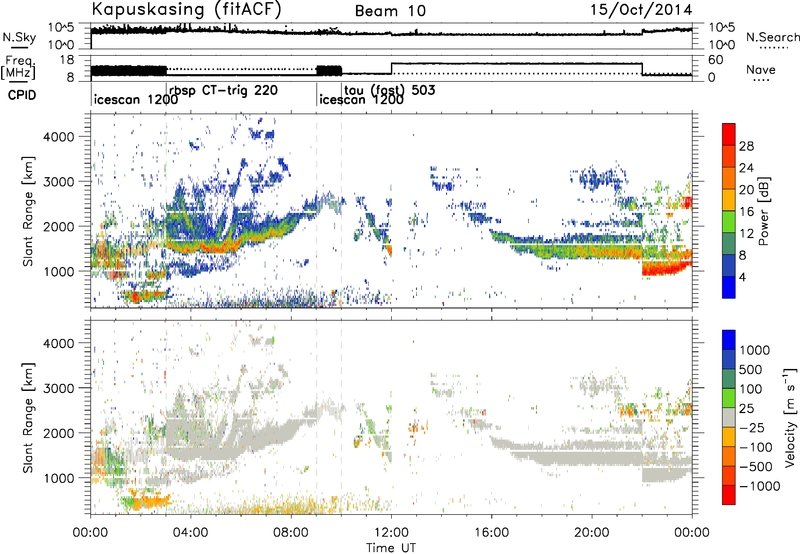800x554 pixels.
Task: Click the '1000' tick on Velocity scale
Action: click(755, 350)
